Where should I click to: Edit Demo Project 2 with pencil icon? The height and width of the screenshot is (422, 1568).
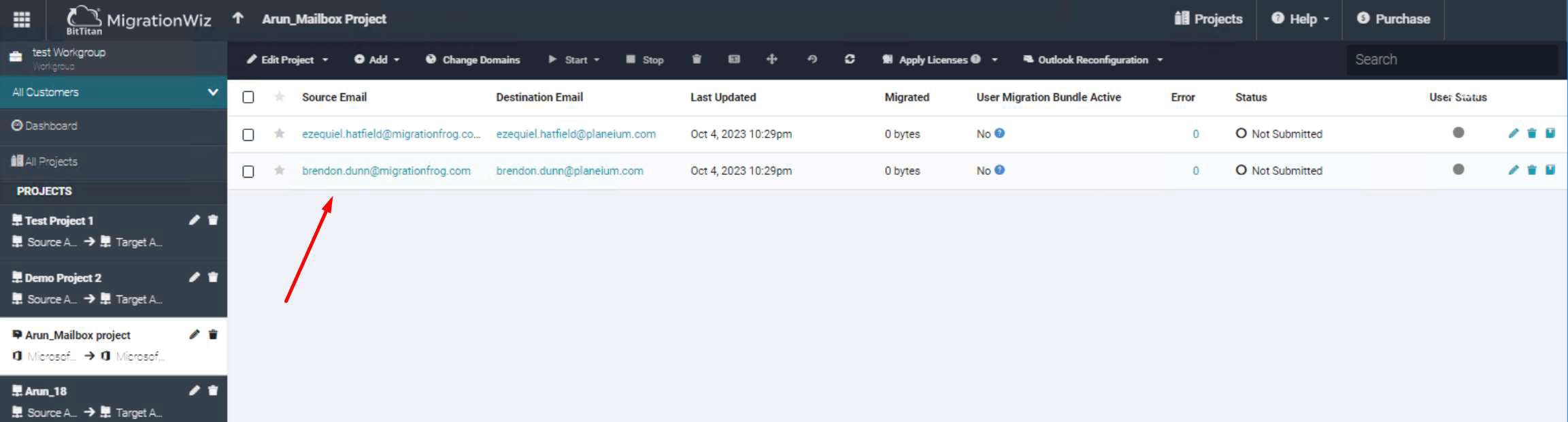195,277
